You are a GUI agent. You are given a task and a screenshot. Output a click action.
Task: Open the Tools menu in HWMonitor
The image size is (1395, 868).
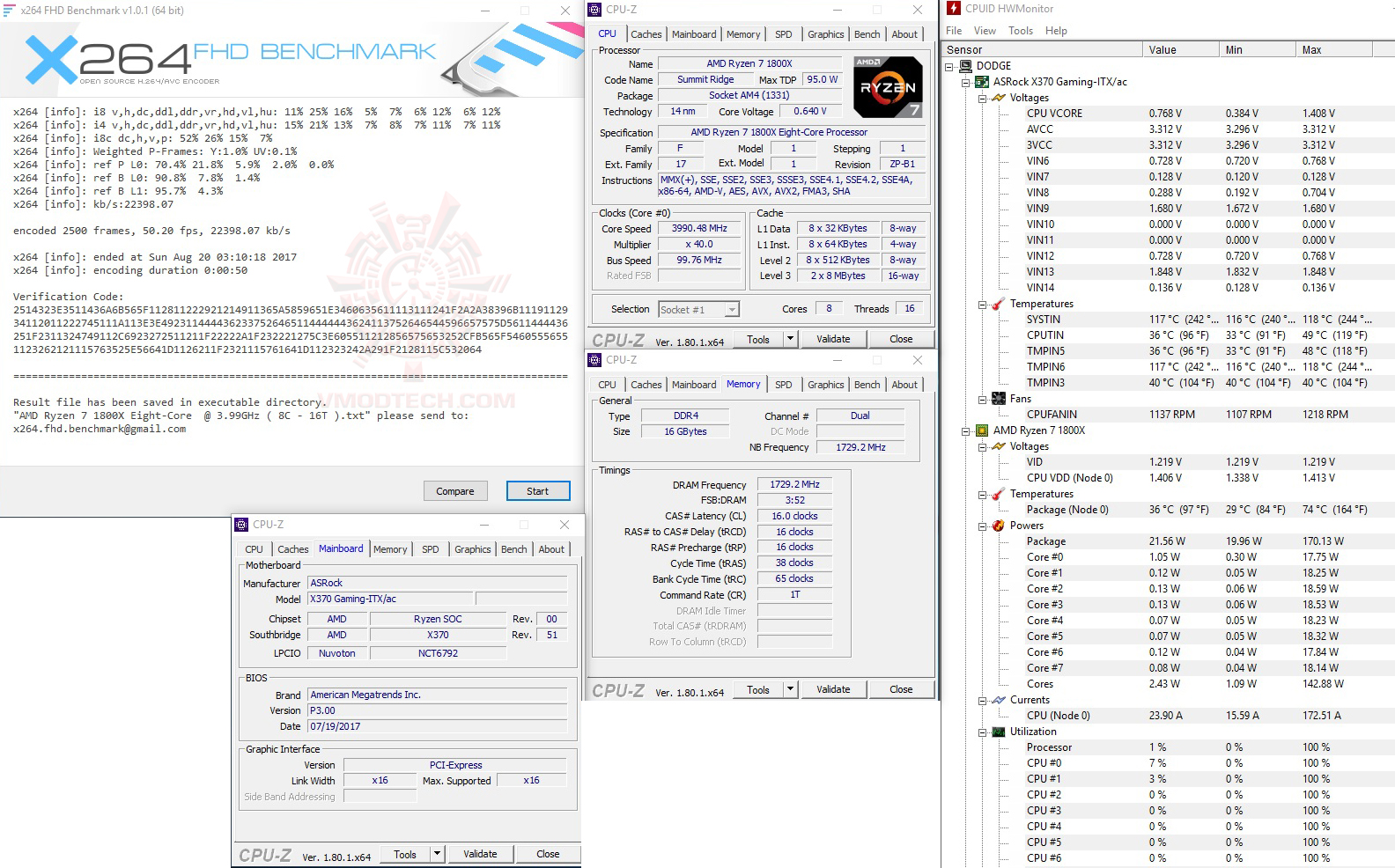tap(1021, 31)
